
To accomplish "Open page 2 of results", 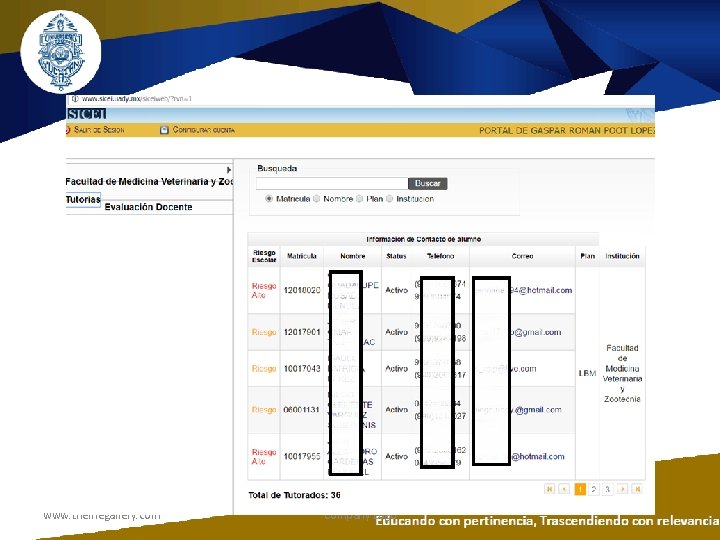I will point(594,489).
